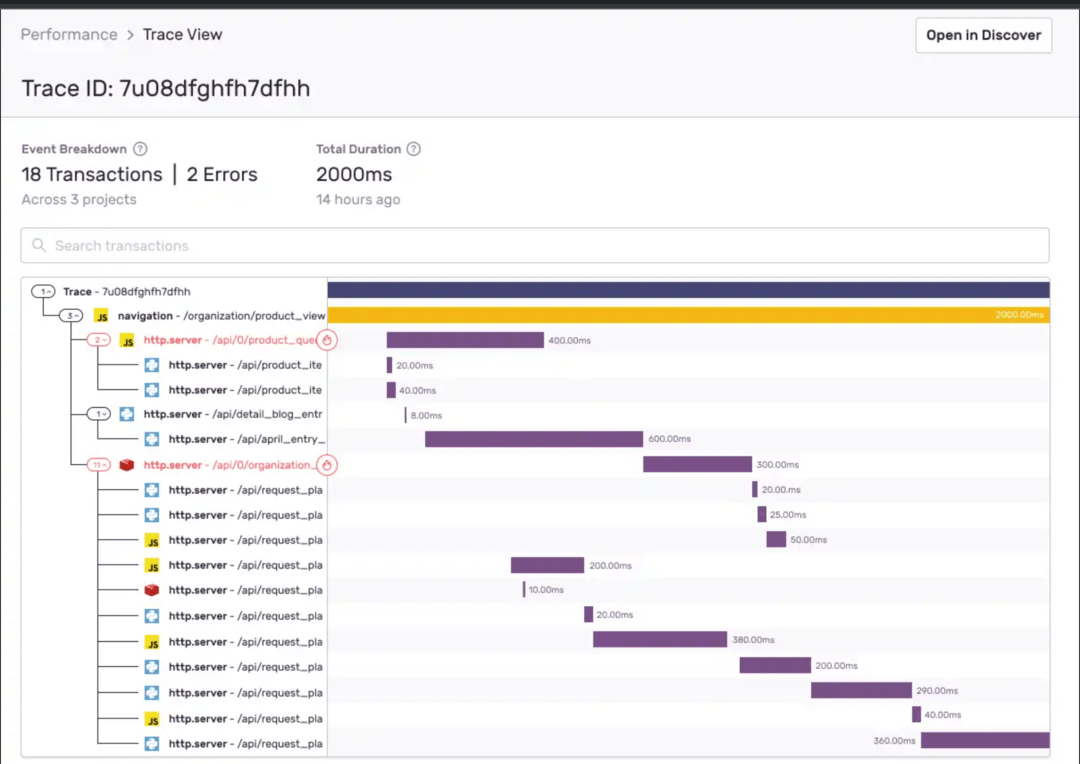
Task: Click the magnifier icon in the search box
Action: pos(39,245)
